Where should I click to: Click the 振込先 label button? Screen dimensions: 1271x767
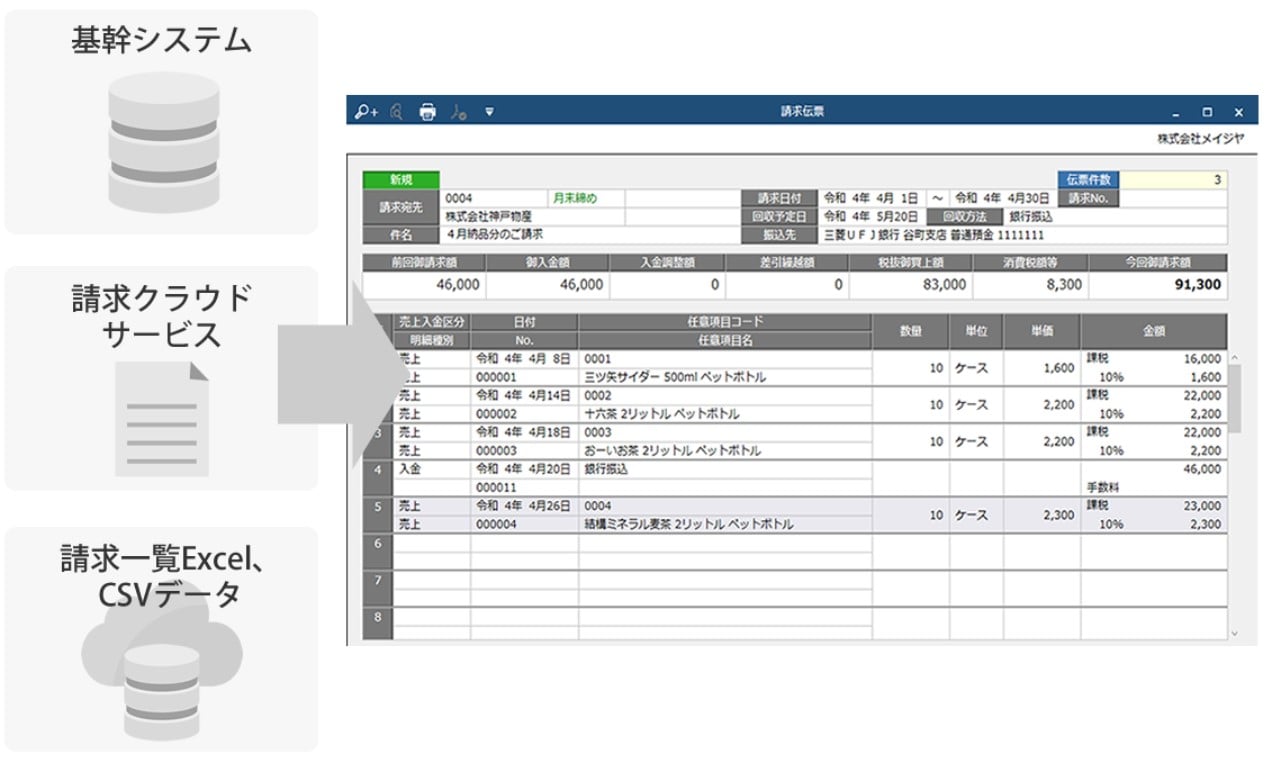tap(779, 235)
